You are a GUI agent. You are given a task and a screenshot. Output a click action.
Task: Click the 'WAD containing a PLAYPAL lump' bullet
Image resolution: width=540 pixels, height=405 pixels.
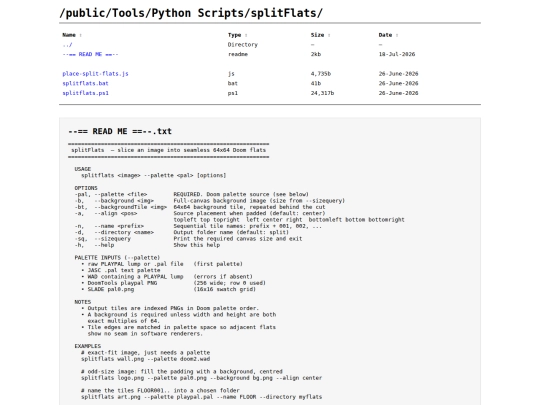coord(167,277)
